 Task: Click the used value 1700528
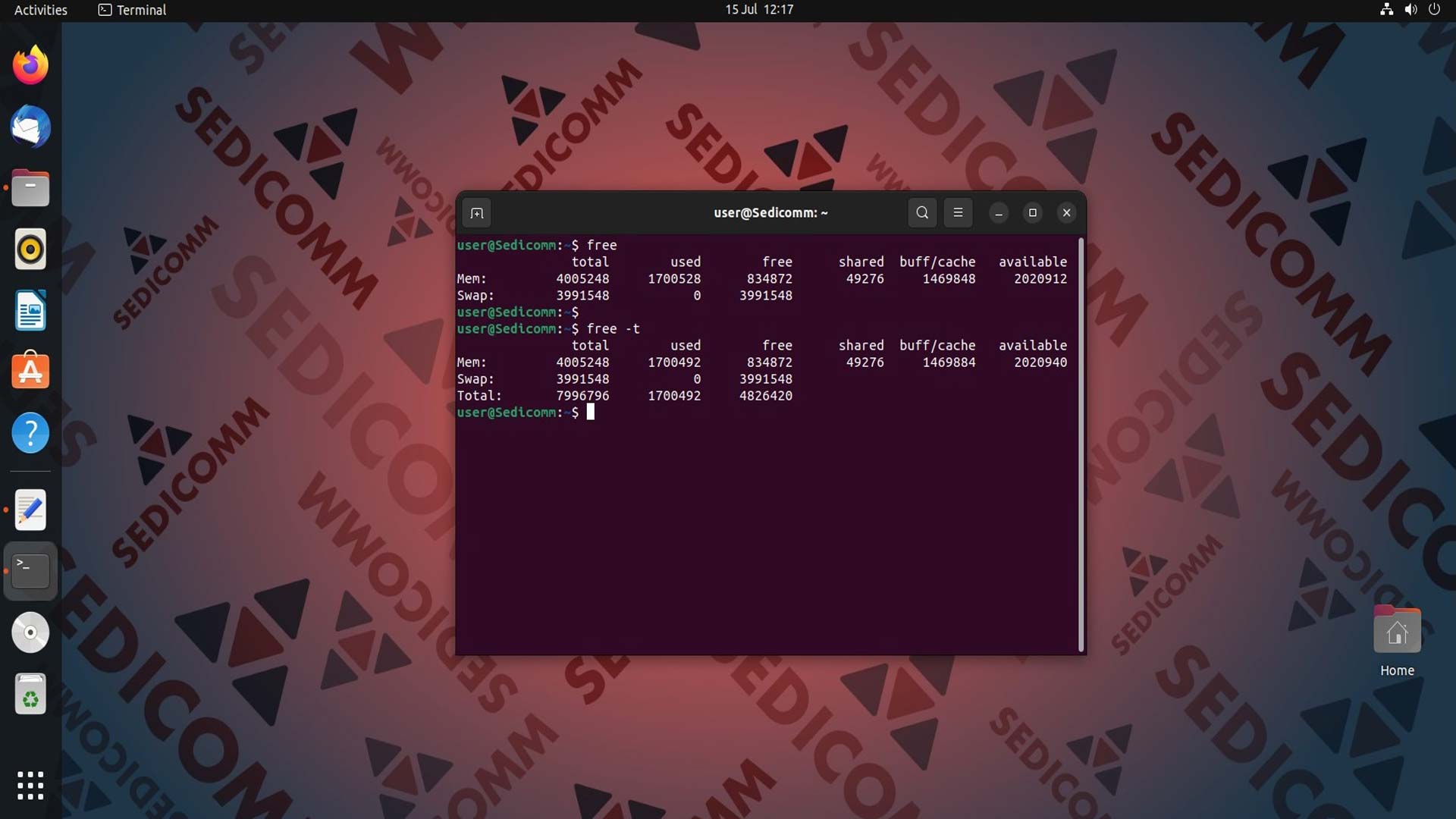point(674,279)
